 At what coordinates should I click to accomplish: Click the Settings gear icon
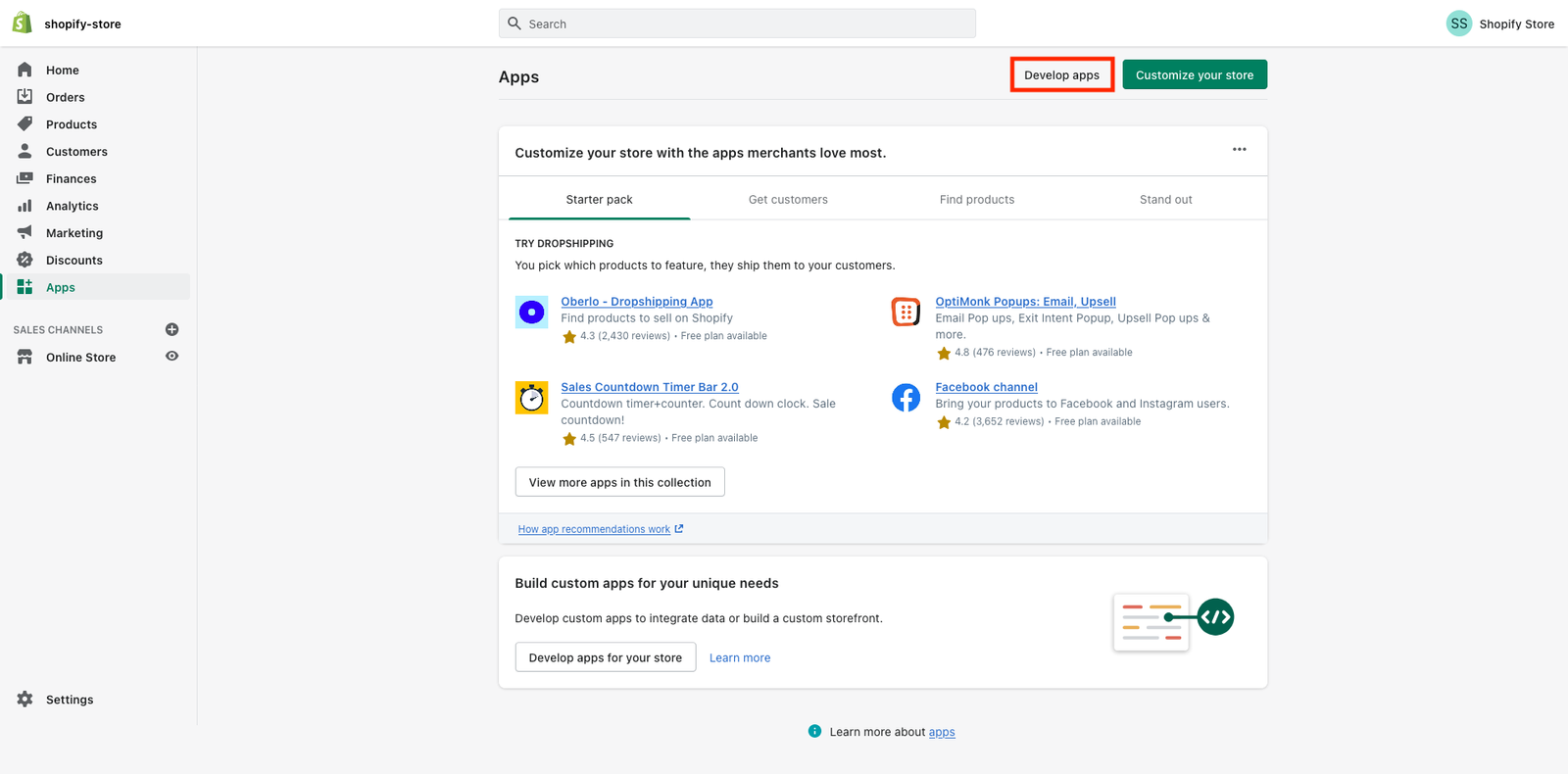25,700
